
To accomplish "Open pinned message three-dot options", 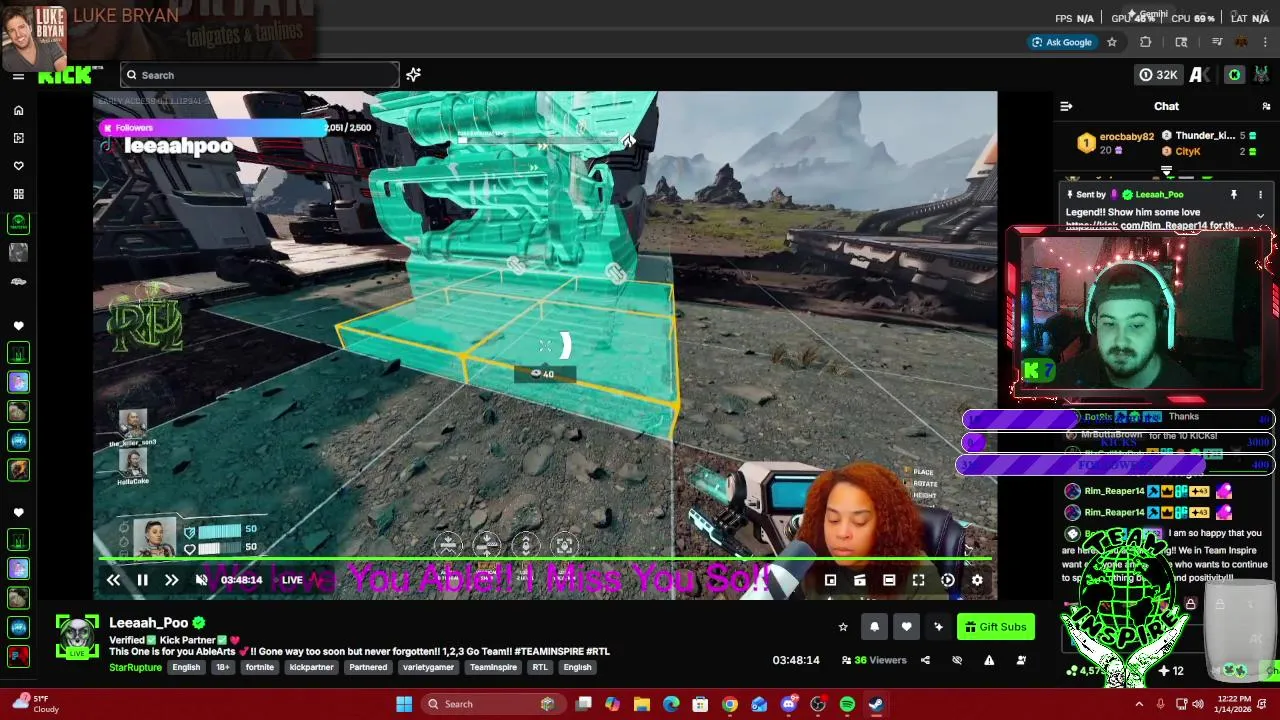I will click(1260, 194).
